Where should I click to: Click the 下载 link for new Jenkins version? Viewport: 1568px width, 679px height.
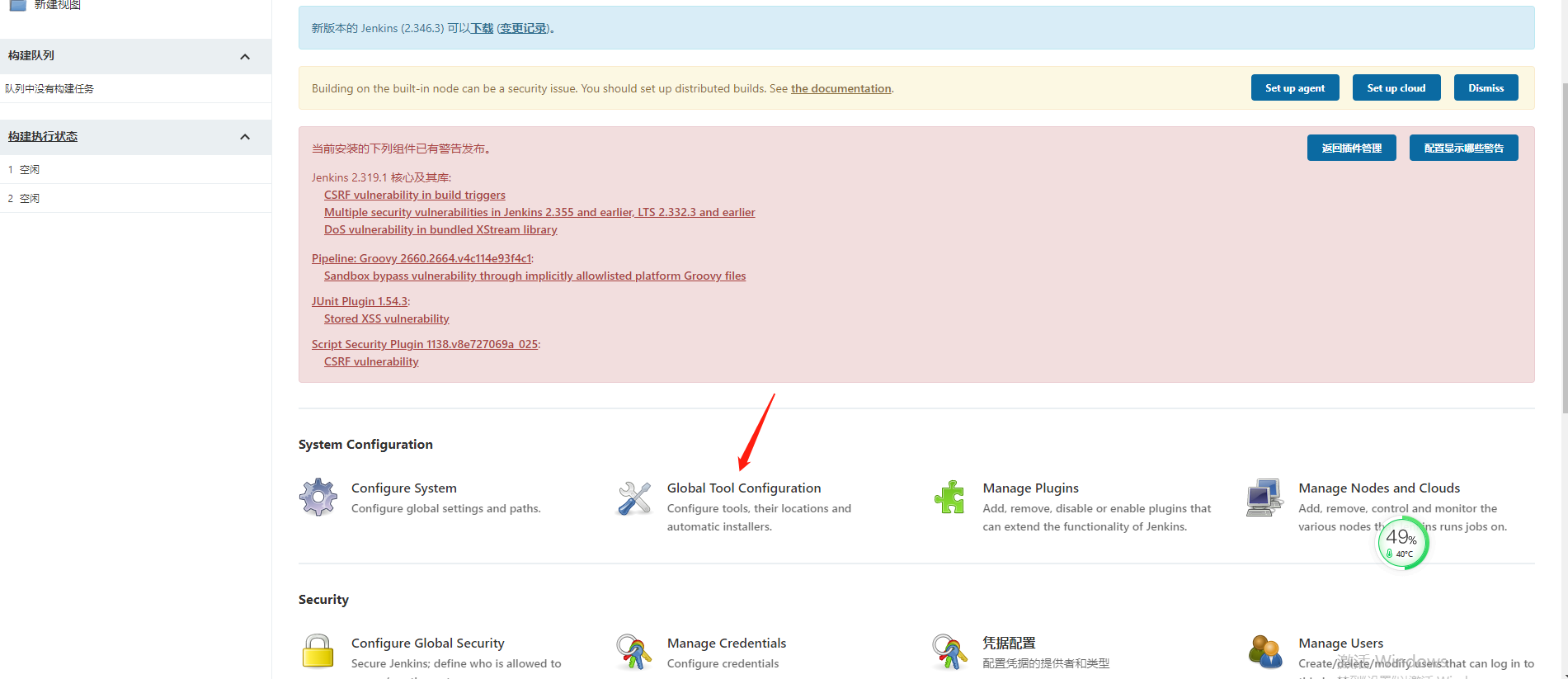click(x=482, y=28)
